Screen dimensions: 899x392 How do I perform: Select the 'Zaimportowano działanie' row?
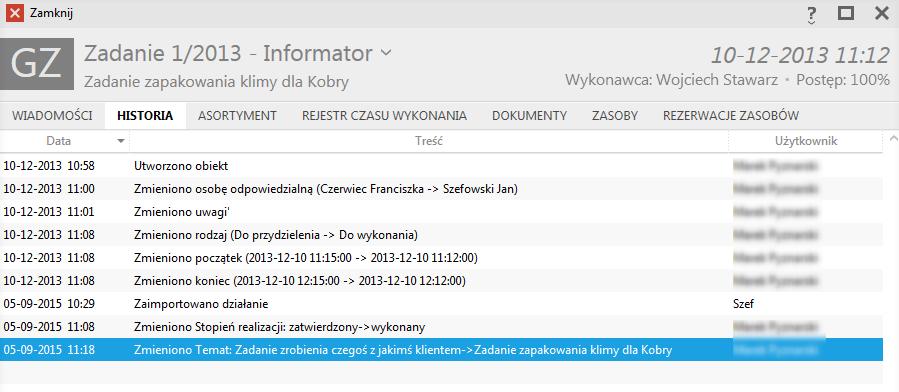click(x=441, y=304)
